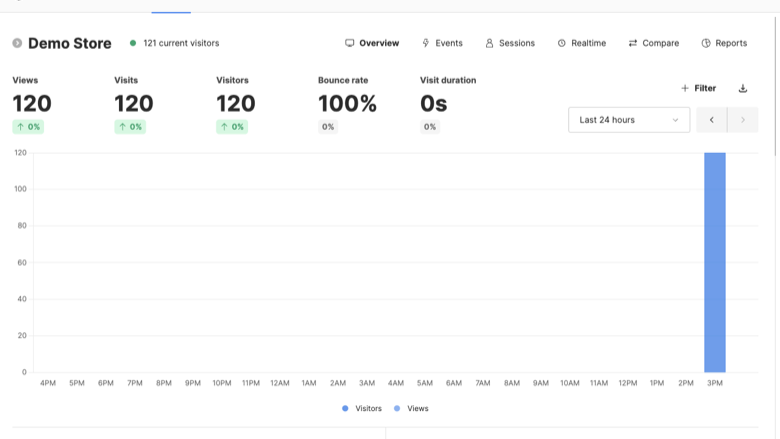Click the 12AM axis label
The width and height of the screenshot is (780, 439).
280,383
